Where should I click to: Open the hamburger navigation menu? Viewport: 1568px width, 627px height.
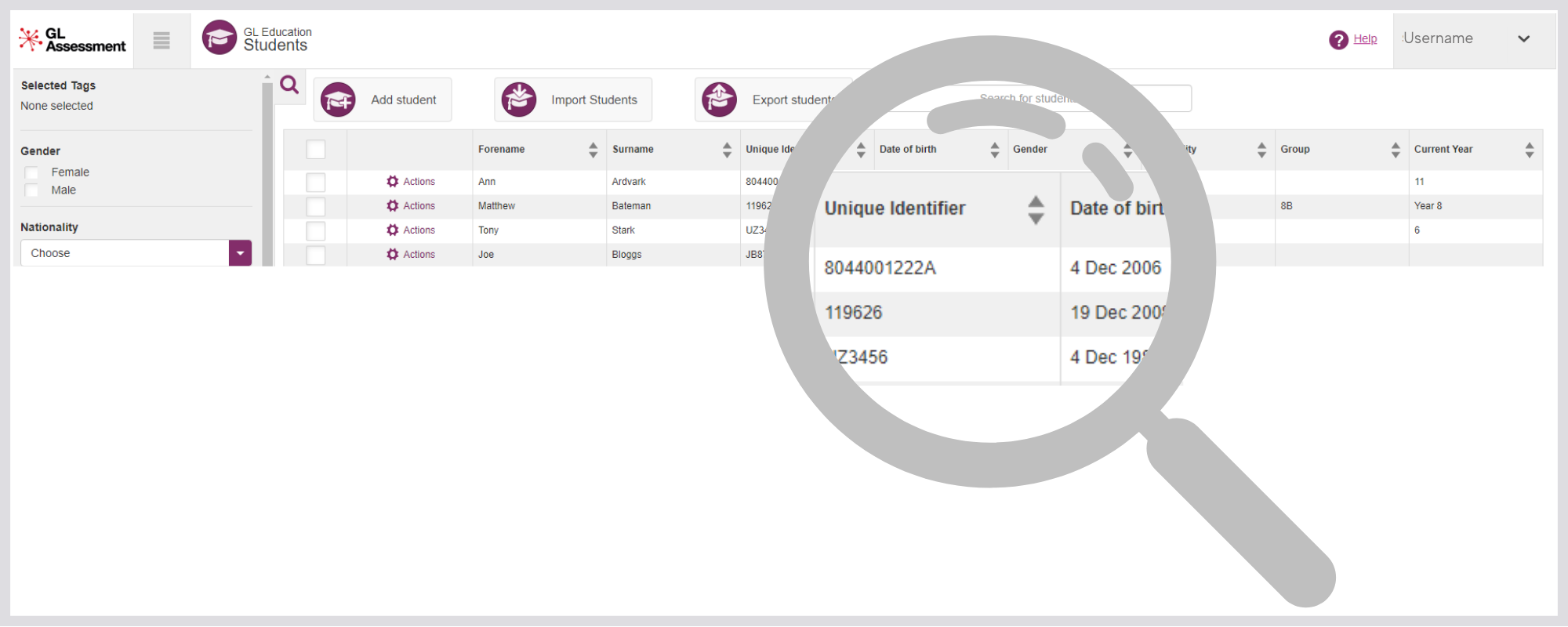coord(162,40)
